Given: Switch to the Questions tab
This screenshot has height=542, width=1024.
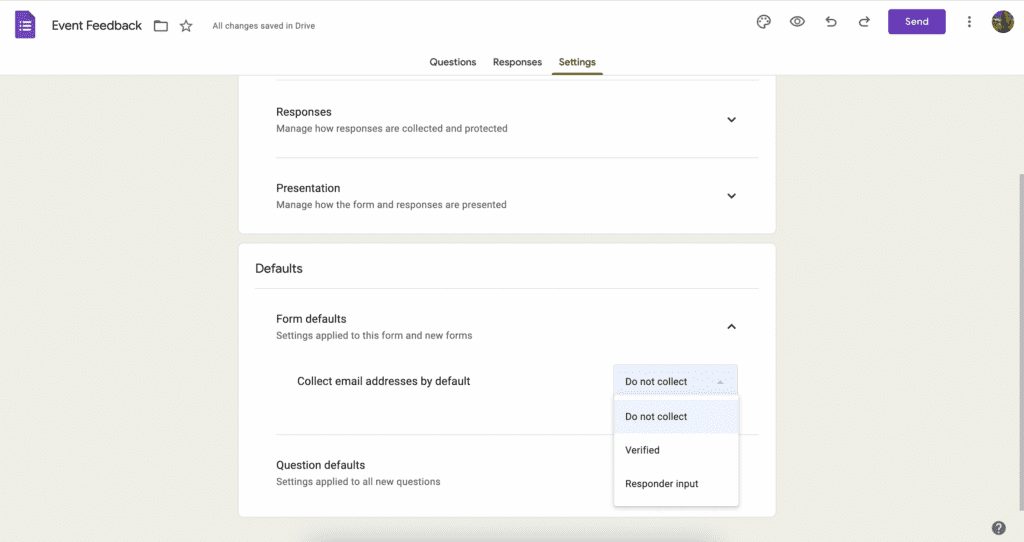Looking at the screenshot, I should tap(453, 62).
